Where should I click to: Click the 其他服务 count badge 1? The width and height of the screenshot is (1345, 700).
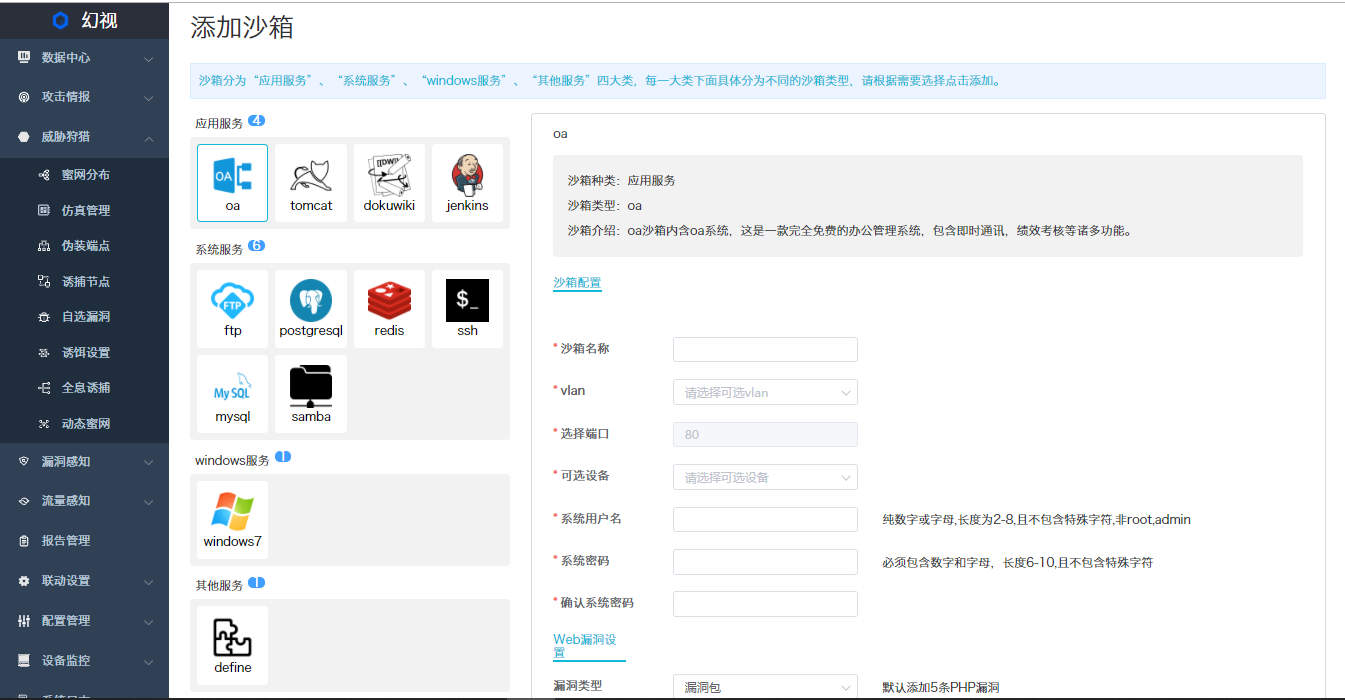(256, 582)
